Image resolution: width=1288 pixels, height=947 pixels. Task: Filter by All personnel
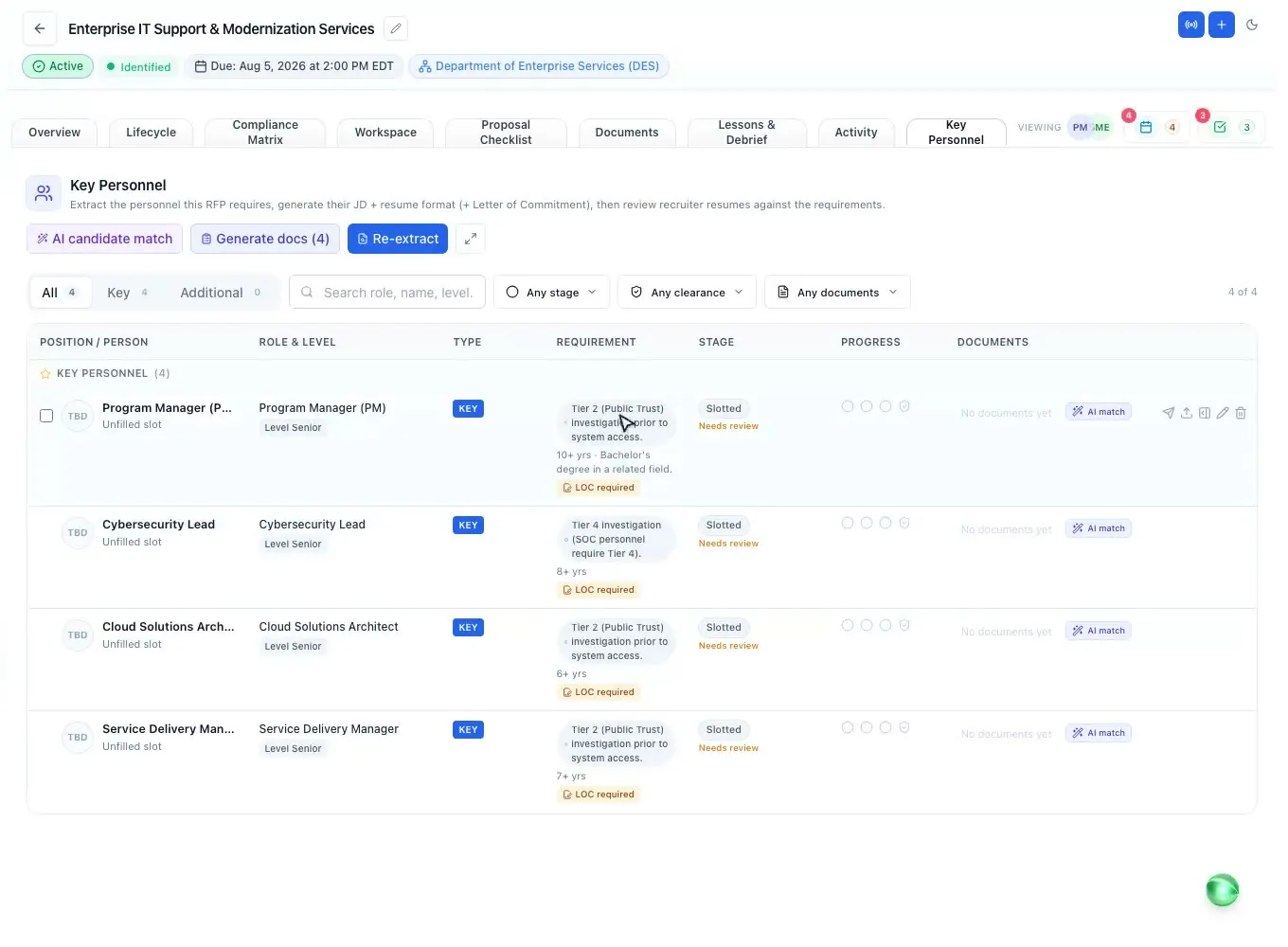click(60, 293)
